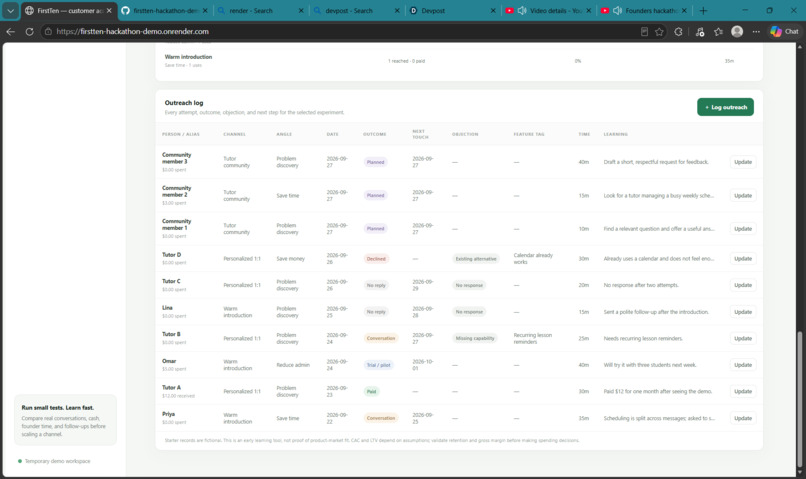Image resolution: width=806 pixels, height=479 pixels.
Task: Update the Tutor B row
Action: click(743, 338)
